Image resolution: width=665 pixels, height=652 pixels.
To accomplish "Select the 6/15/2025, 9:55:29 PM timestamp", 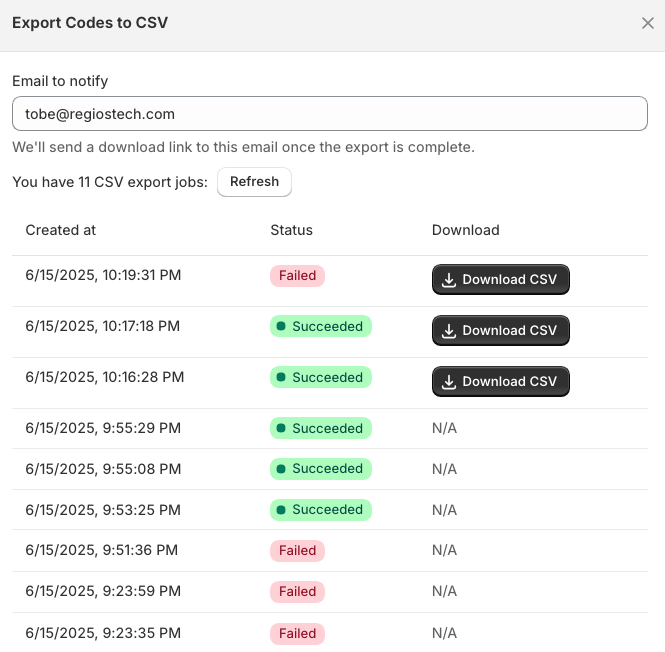I will pos(103,428).
